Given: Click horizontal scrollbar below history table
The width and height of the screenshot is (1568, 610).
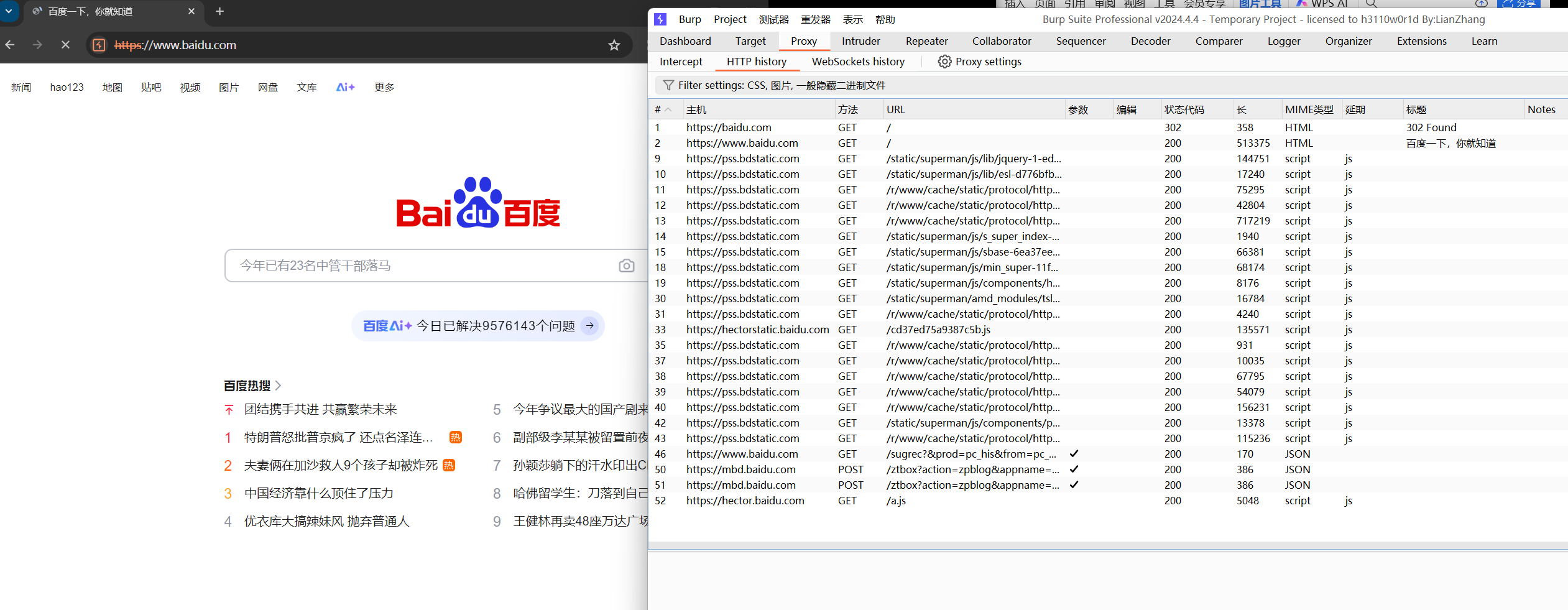Looking at the screenshot, I should click(x=1107, y=545).
